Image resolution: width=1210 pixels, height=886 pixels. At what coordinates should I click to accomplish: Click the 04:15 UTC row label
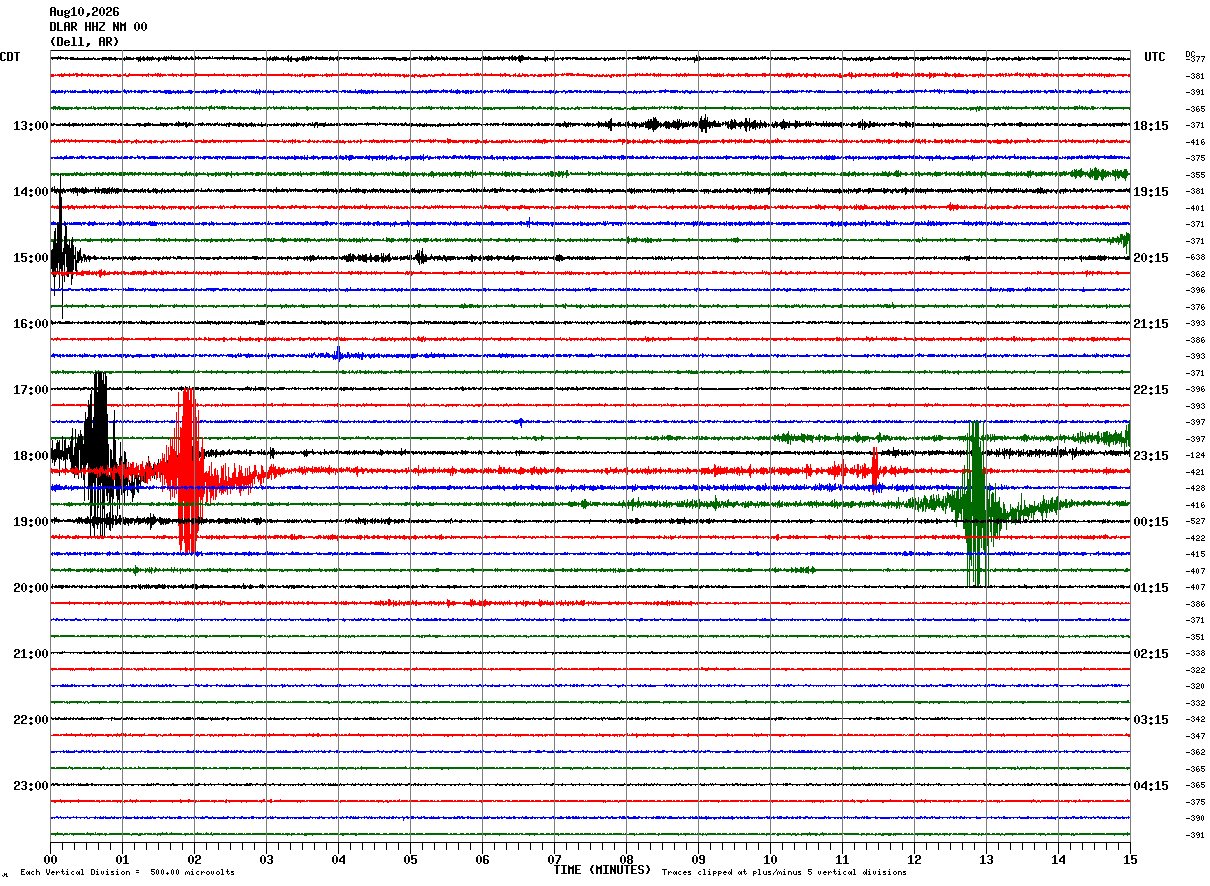click(1150, 786)
